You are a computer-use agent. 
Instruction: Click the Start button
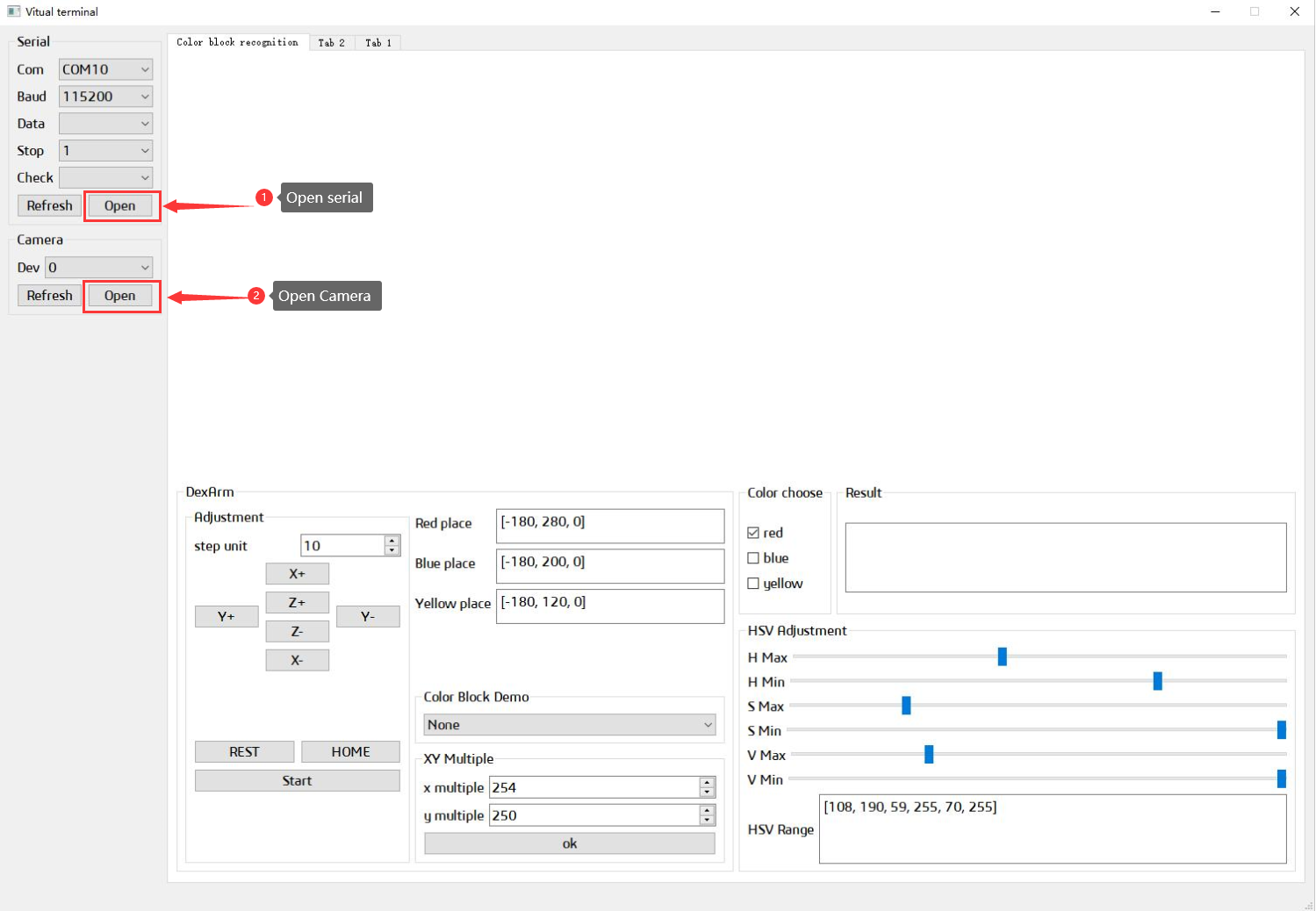pyautogui.click(x=297, y=781)
